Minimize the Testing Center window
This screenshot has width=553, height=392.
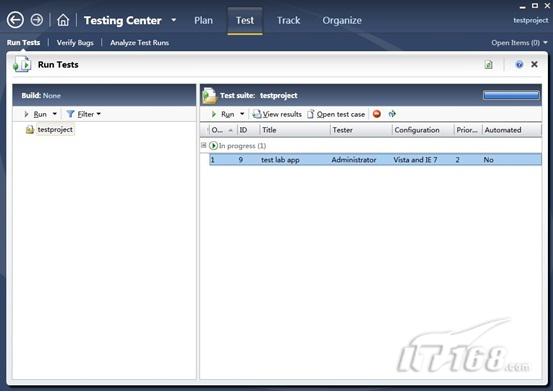522,6
